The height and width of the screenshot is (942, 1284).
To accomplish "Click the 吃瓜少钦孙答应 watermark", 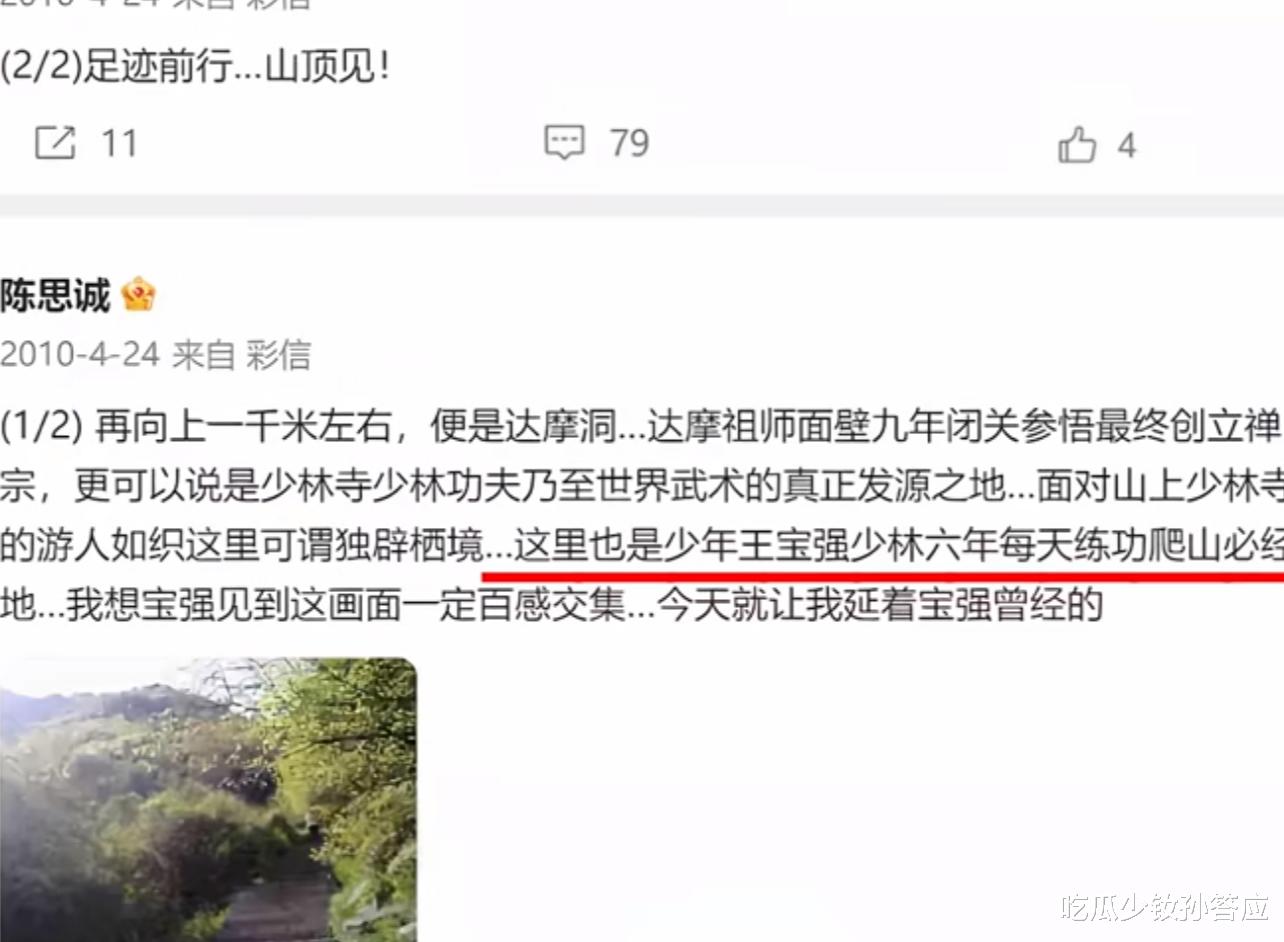I will click(1165, 907).
